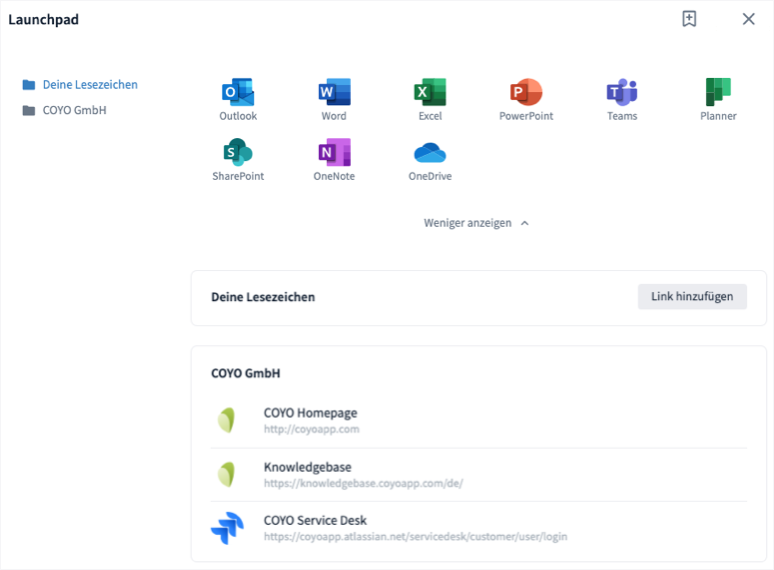Collapse apps with Weniger anzeigen
The width and height of the screenshot is (774, 570).
point(476,223)
